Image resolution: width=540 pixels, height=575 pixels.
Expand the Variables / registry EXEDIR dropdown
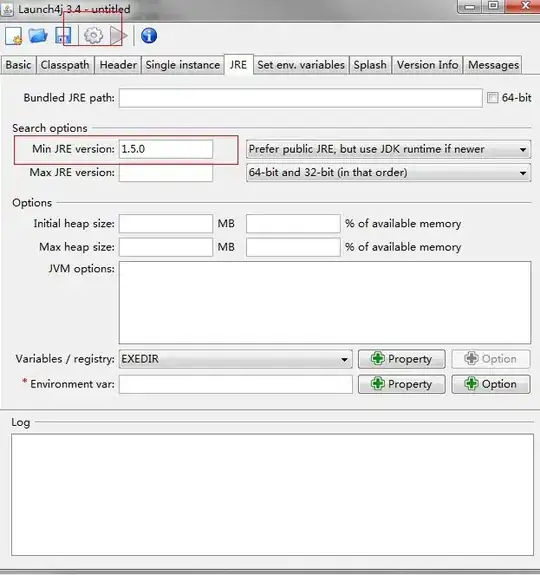(235, 359)
